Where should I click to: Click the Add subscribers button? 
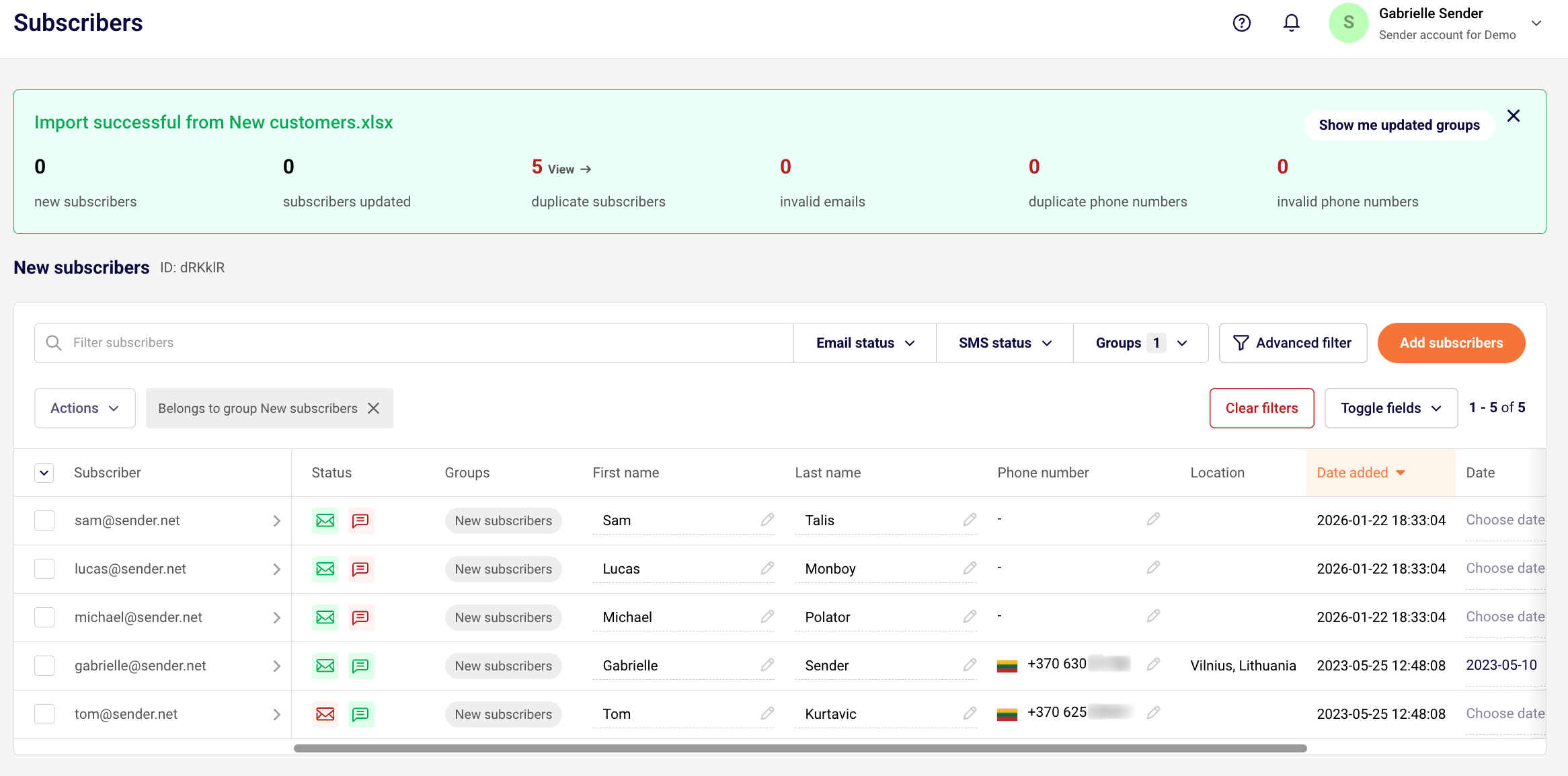[1451, 343]
